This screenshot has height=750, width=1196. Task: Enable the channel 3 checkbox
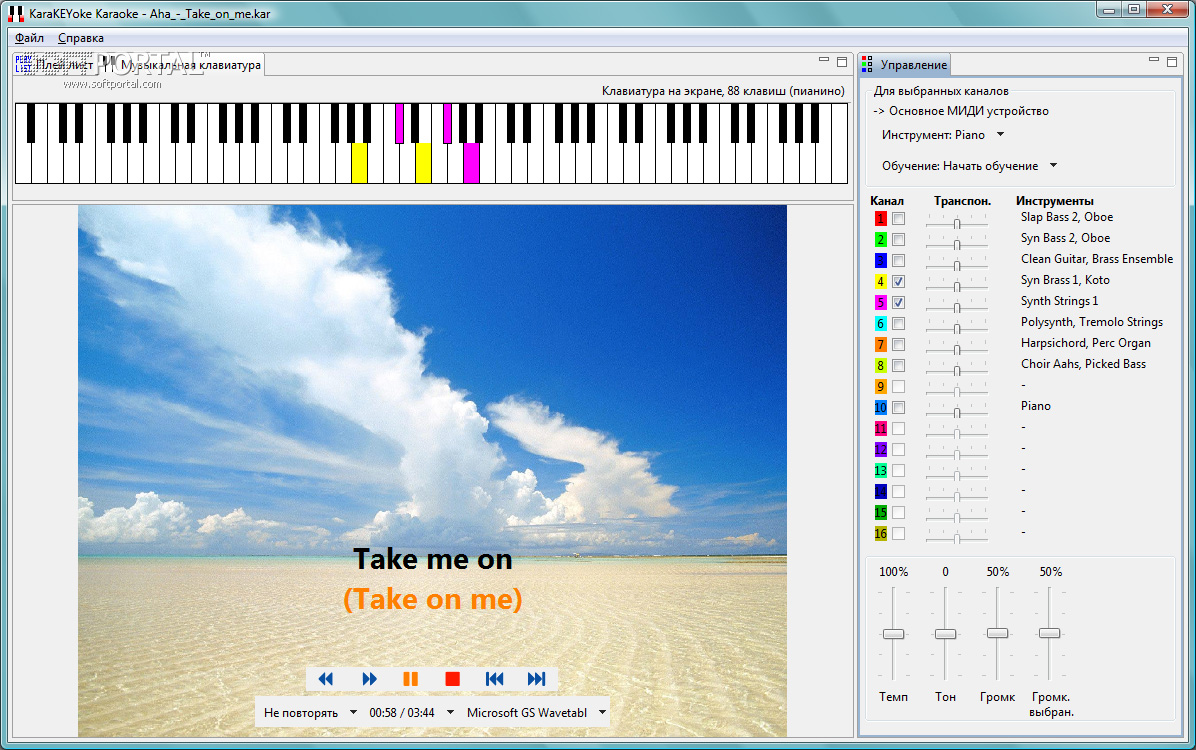[x=899, y=261]
